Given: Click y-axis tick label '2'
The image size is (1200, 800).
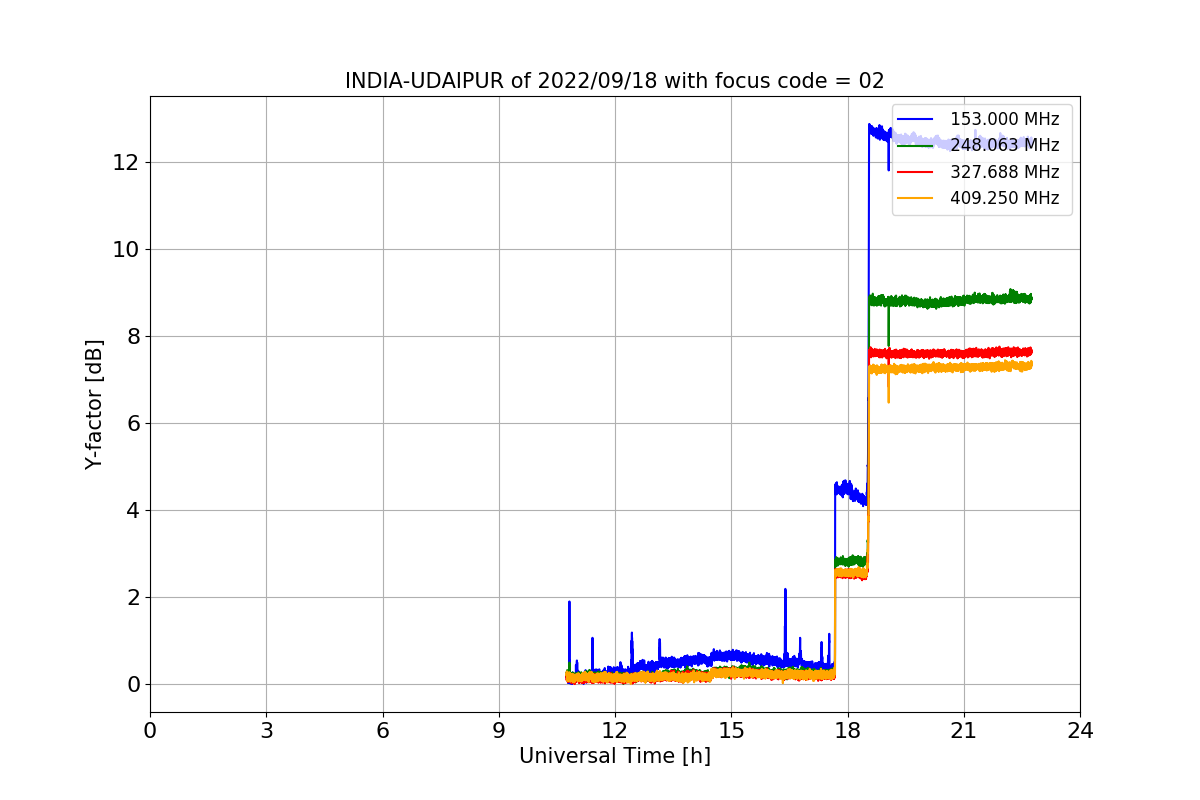Looking at the screenshot, I should pyautogui.click(x=132, y=597).
